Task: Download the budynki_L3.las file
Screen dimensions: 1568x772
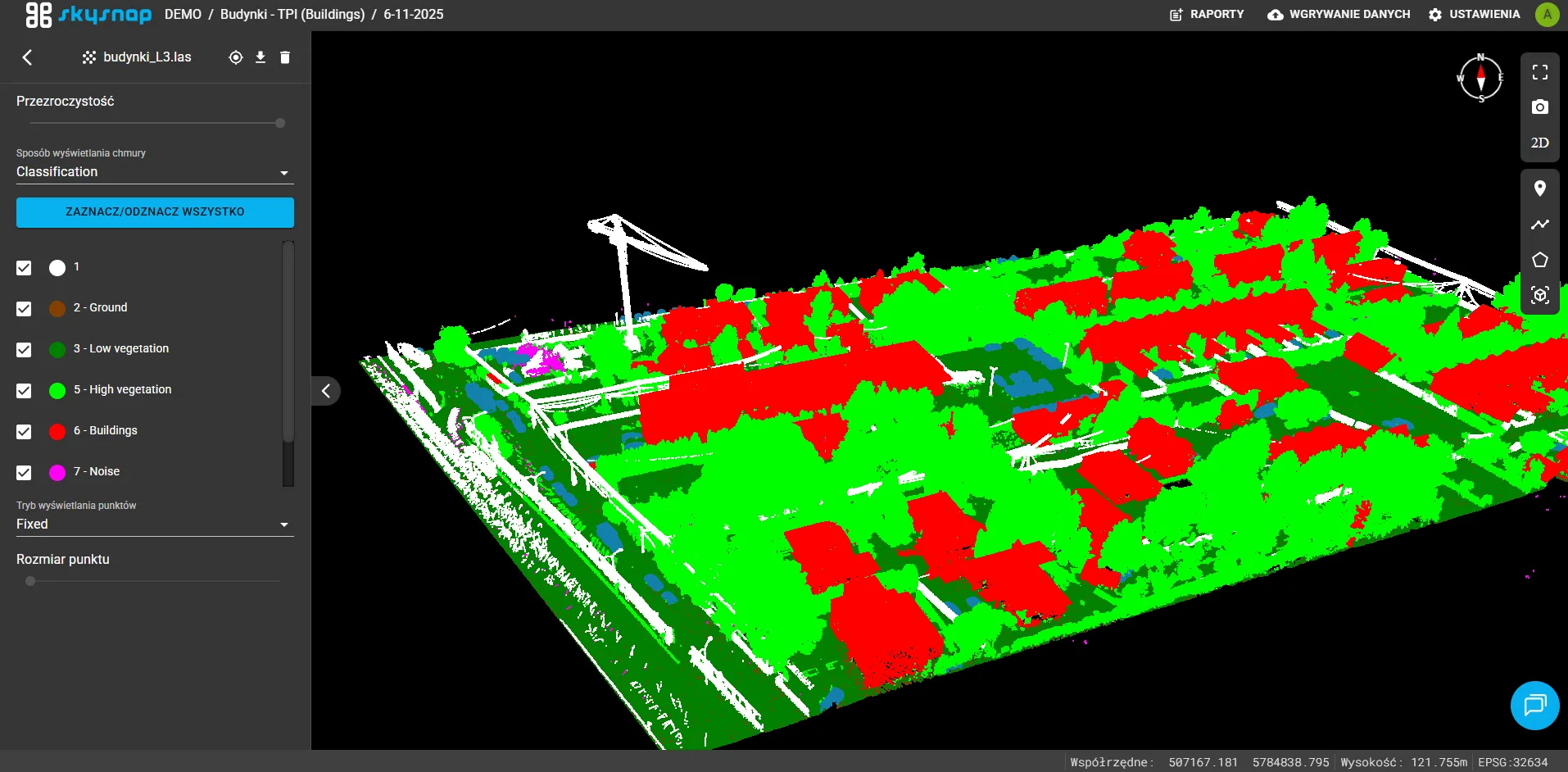Action: (261, 57)
